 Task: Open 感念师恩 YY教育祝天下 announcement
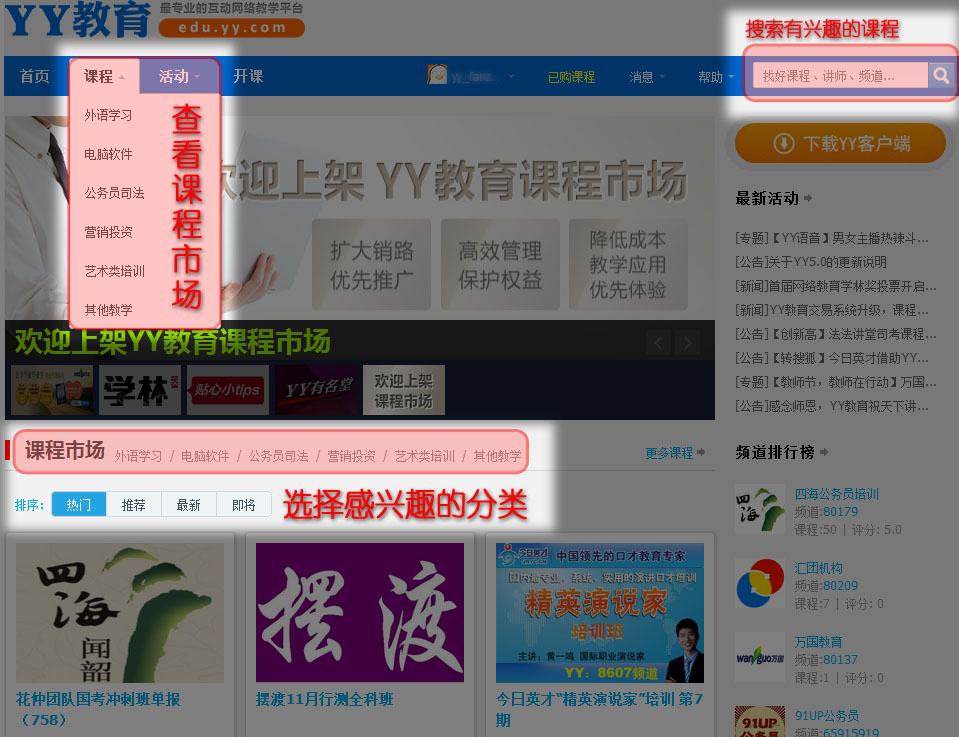(x=832, y=406)
